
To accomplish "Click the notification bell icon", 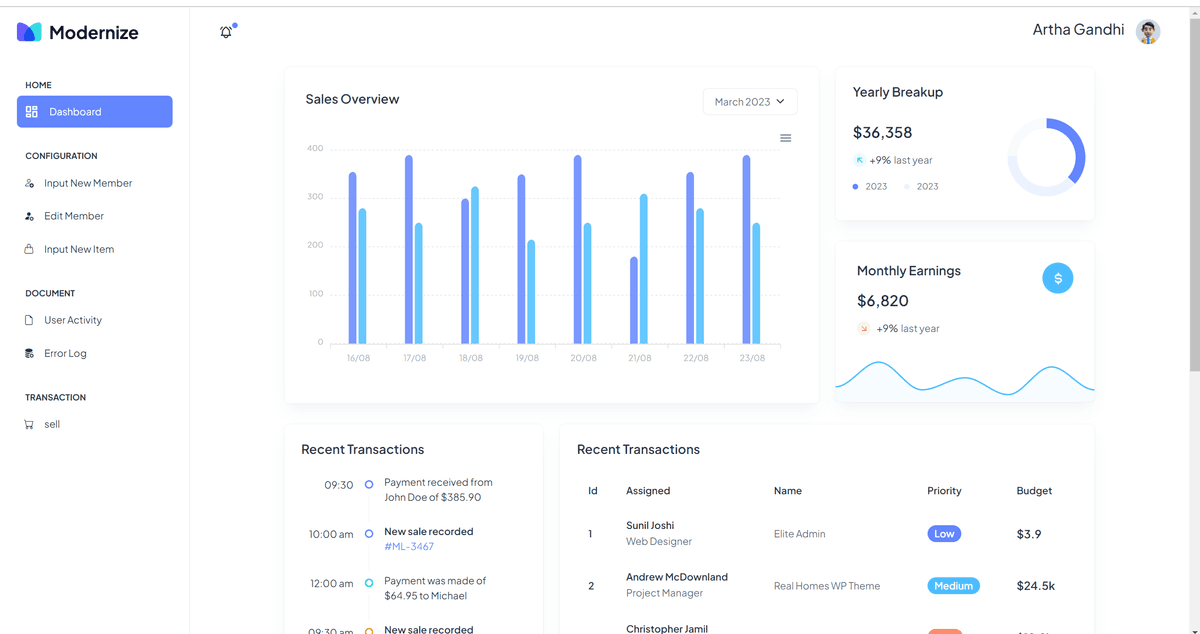I will 226,32.
